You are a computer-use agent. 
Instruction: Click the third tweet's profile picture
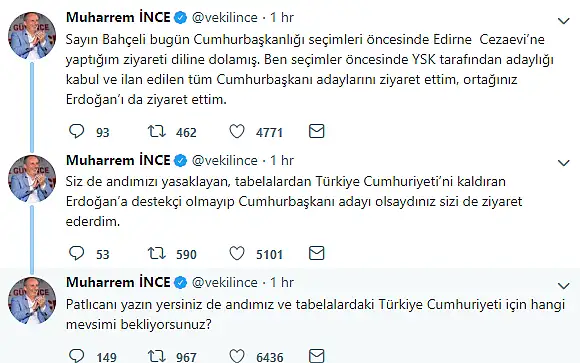click(32, 300)
